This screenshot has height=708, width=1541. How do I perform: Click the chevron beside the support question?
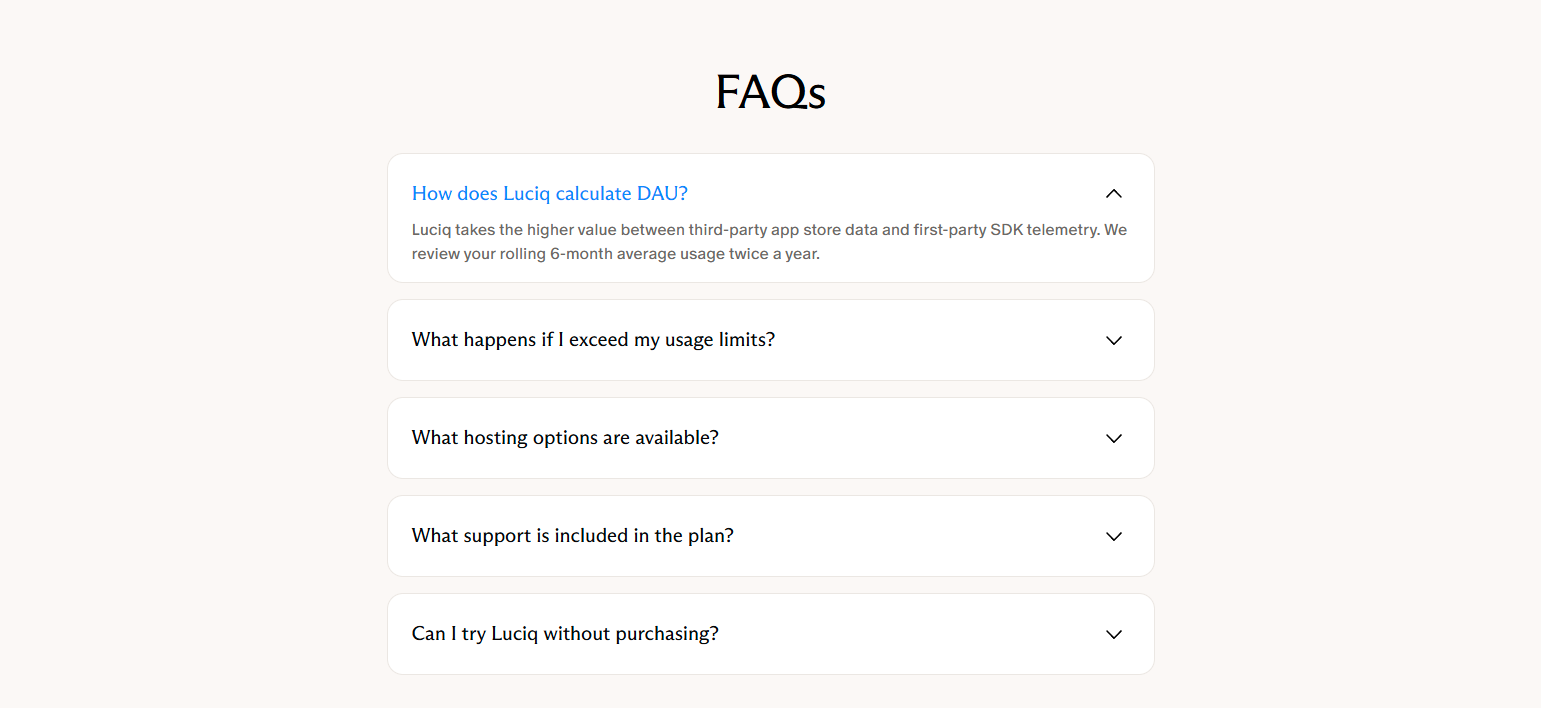tap(1113, 536)
